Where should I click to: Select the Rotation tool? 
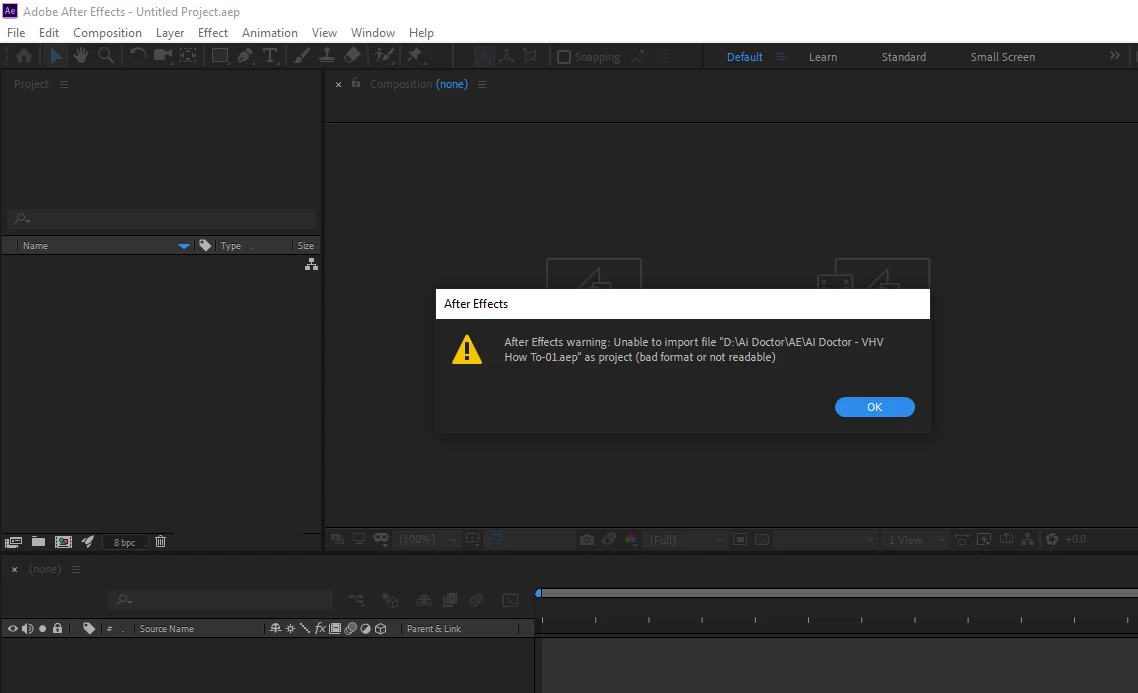[137, 56]
